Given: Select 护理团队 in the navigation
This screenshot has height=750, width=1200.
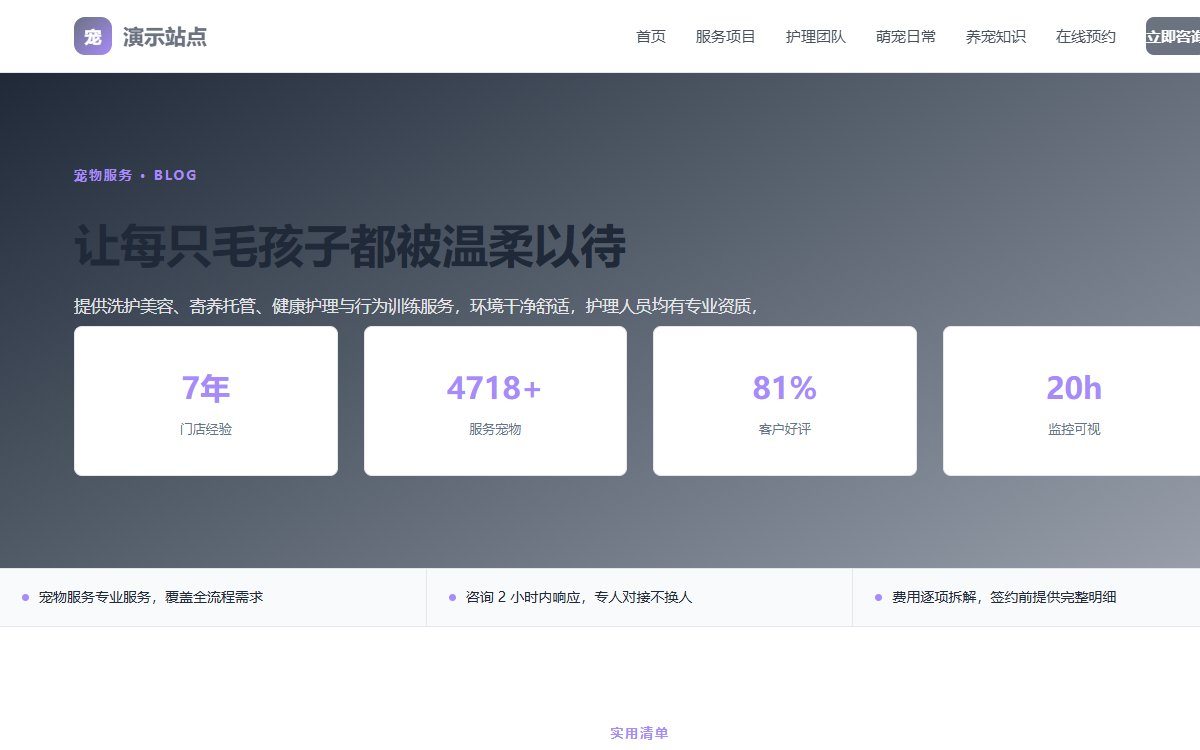Looking at the screenshot, I should click(x=816, y=37).
